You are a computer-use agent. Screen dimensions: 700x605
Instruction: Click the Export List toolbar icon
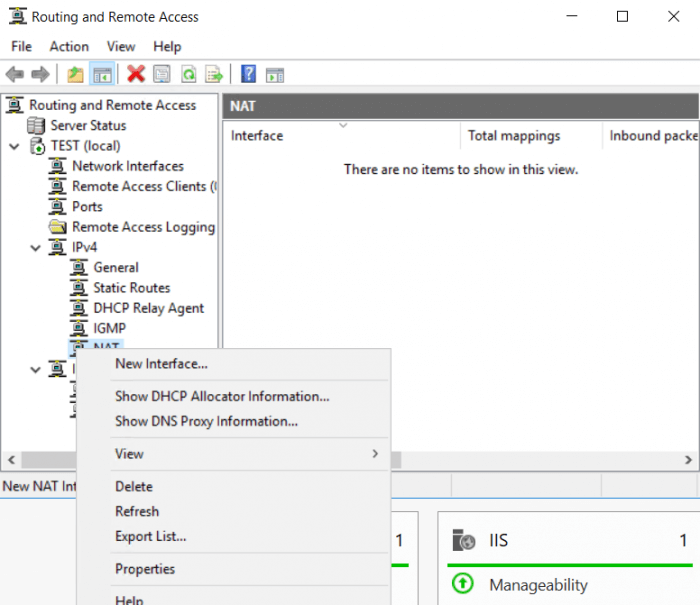pos(214,74)
